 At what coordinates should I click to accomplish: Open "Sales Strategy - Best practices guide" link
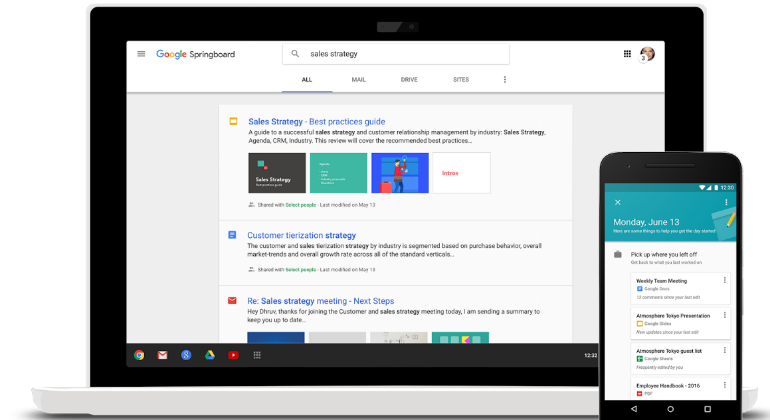click(x=317, y=121)
